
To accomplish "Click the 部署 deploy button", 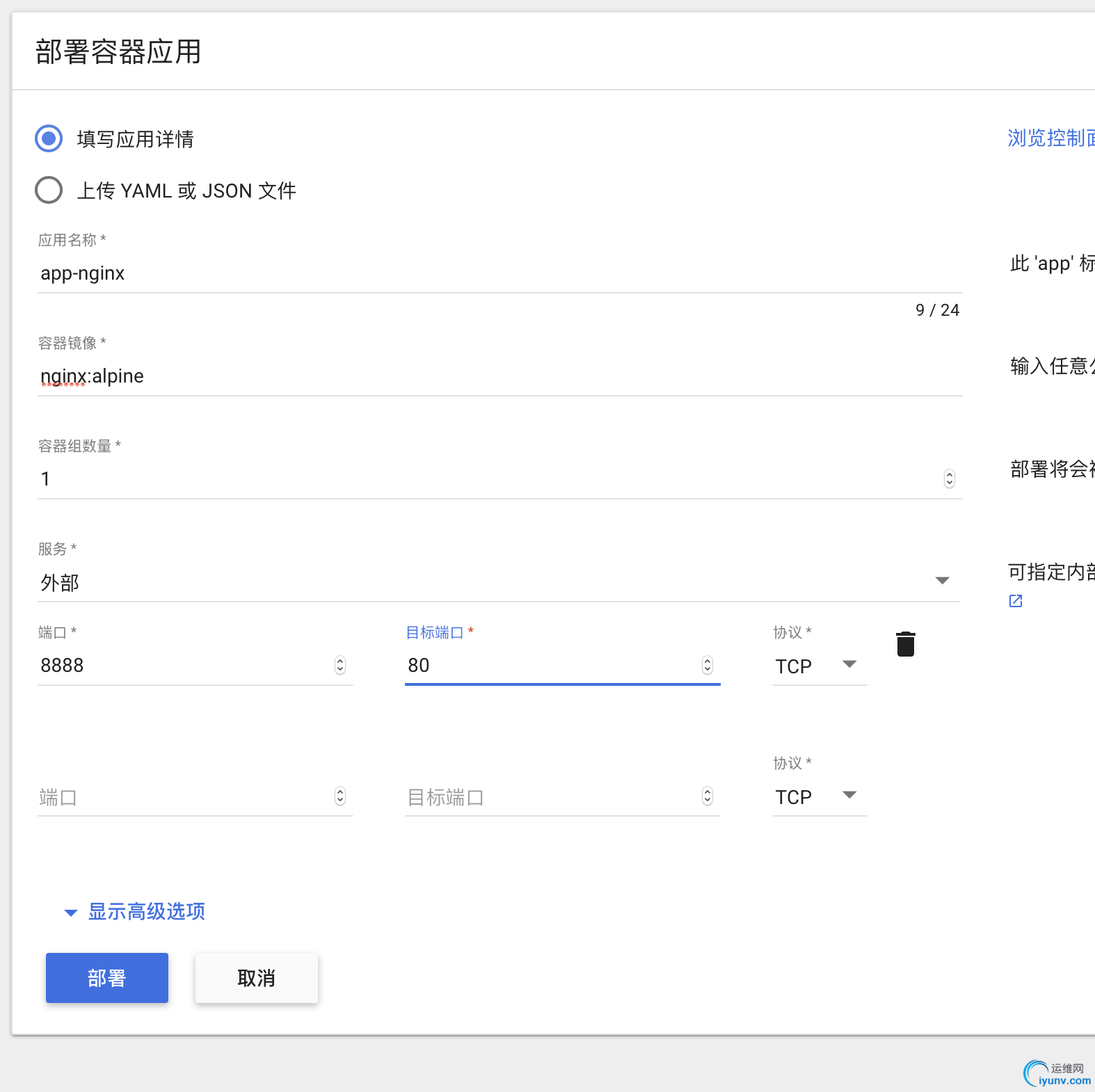I will tap(107, 978).
